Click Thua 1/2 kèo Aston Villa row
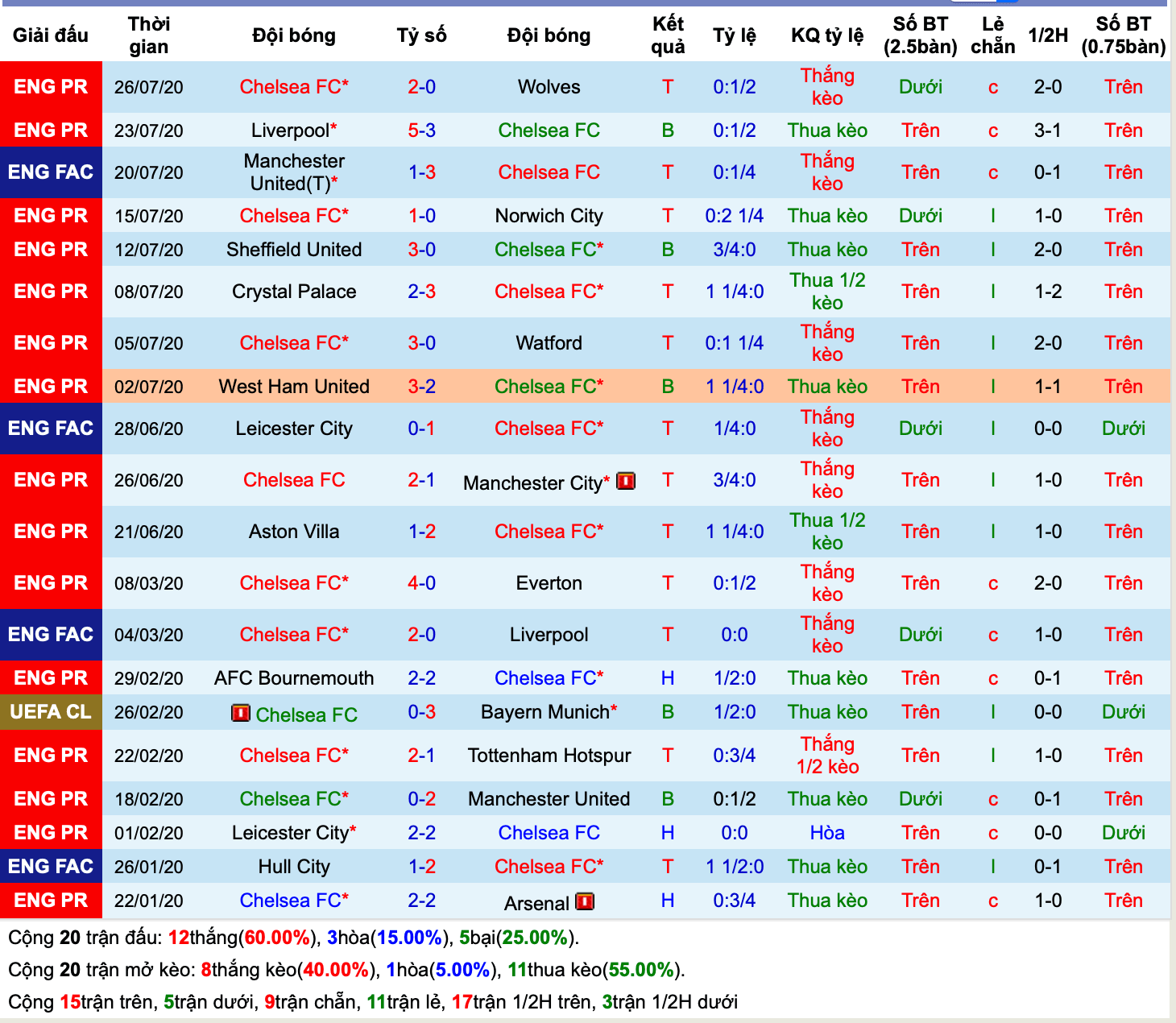Screen dimensions: 1176x1023 click(x=827, y=532)
